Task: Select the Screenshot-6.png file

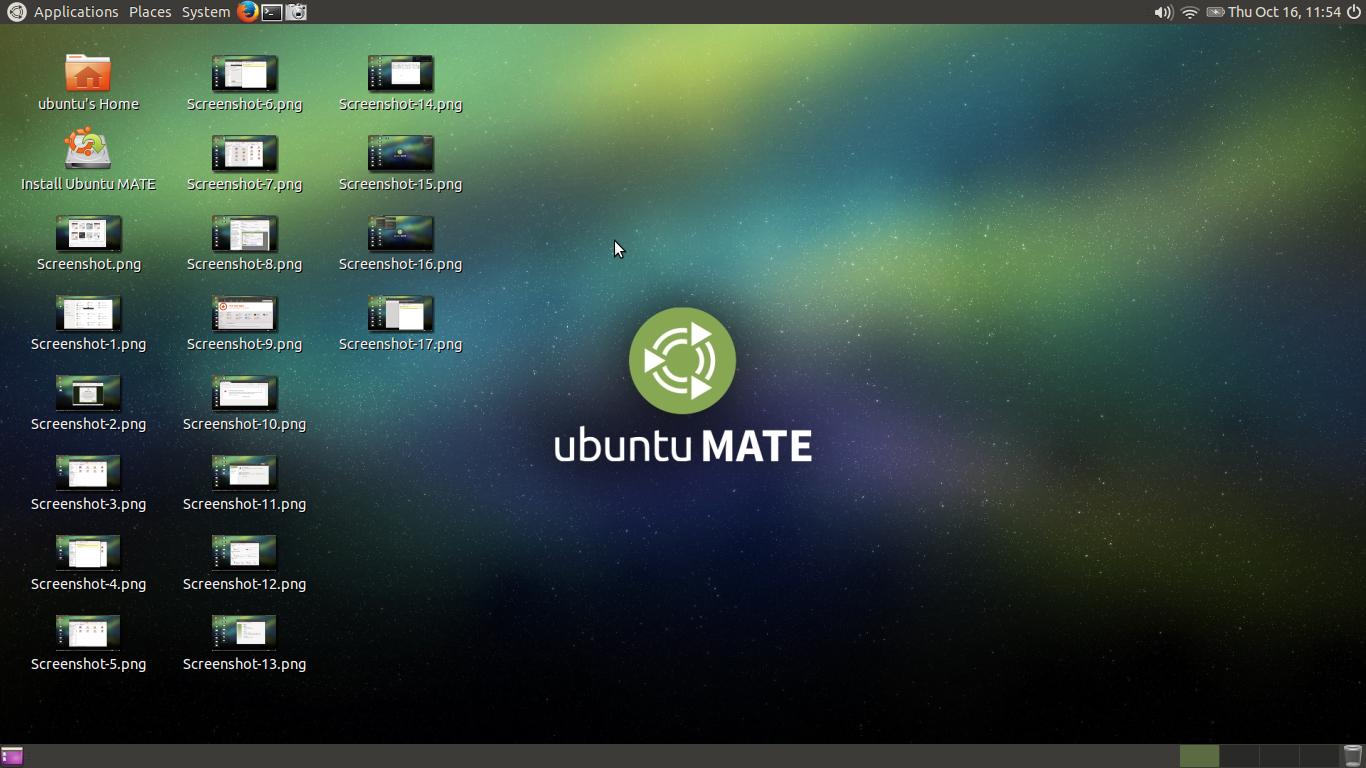Action: click(244, 83)
